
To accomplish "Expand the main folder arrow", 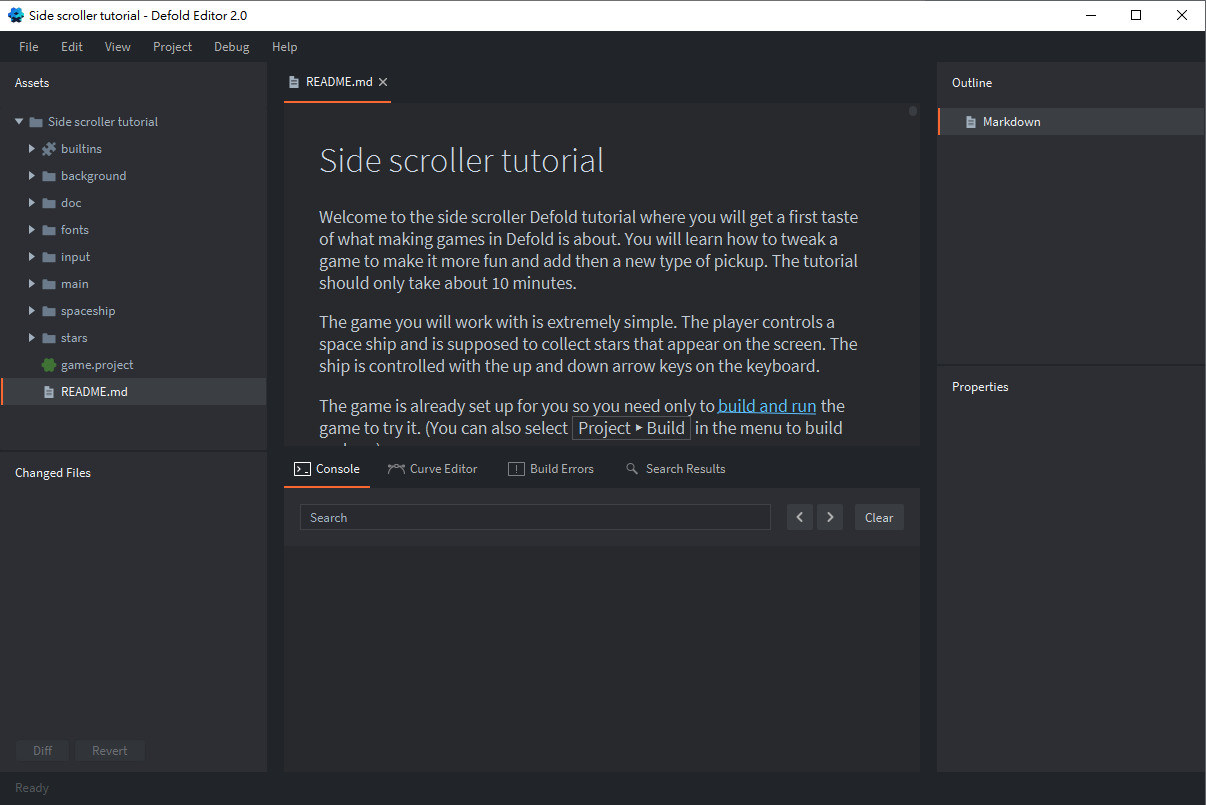I will tap(32, 284).
